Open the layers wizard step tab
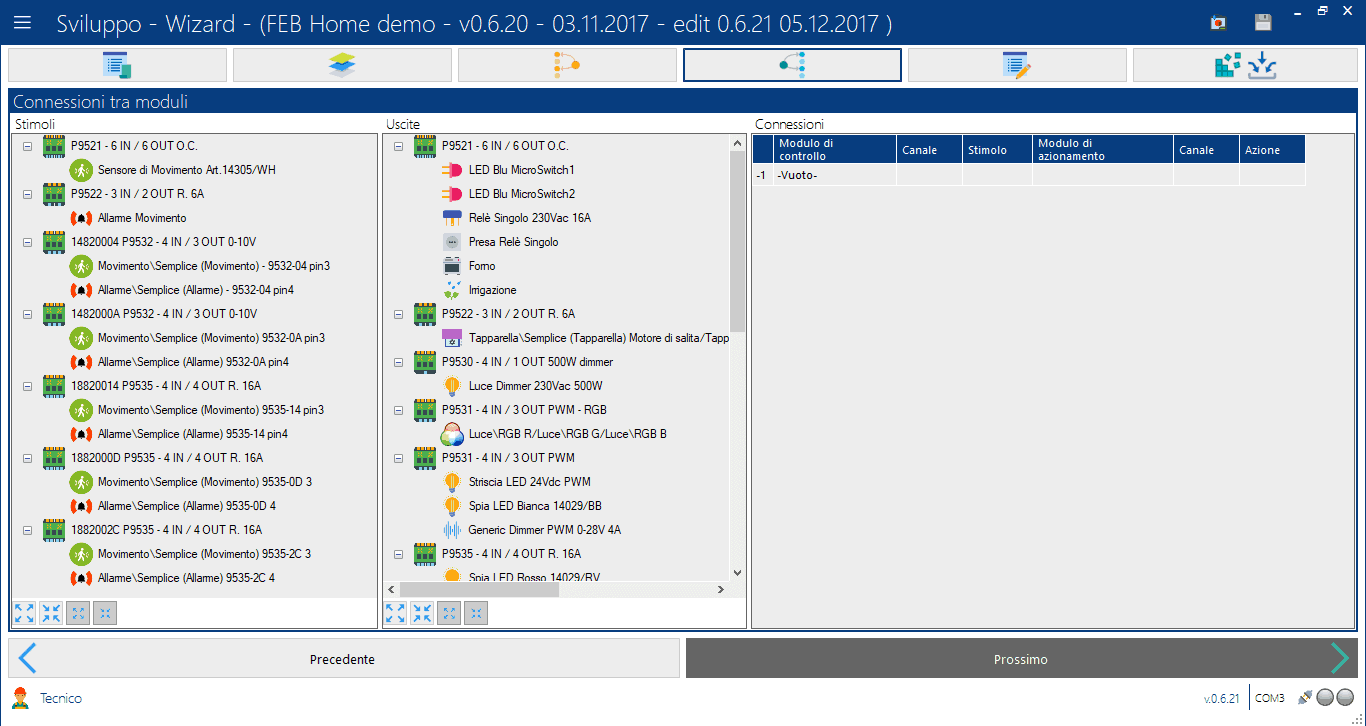The width and height of the screenshot is (1366, 726). click(x=342, y=65)
